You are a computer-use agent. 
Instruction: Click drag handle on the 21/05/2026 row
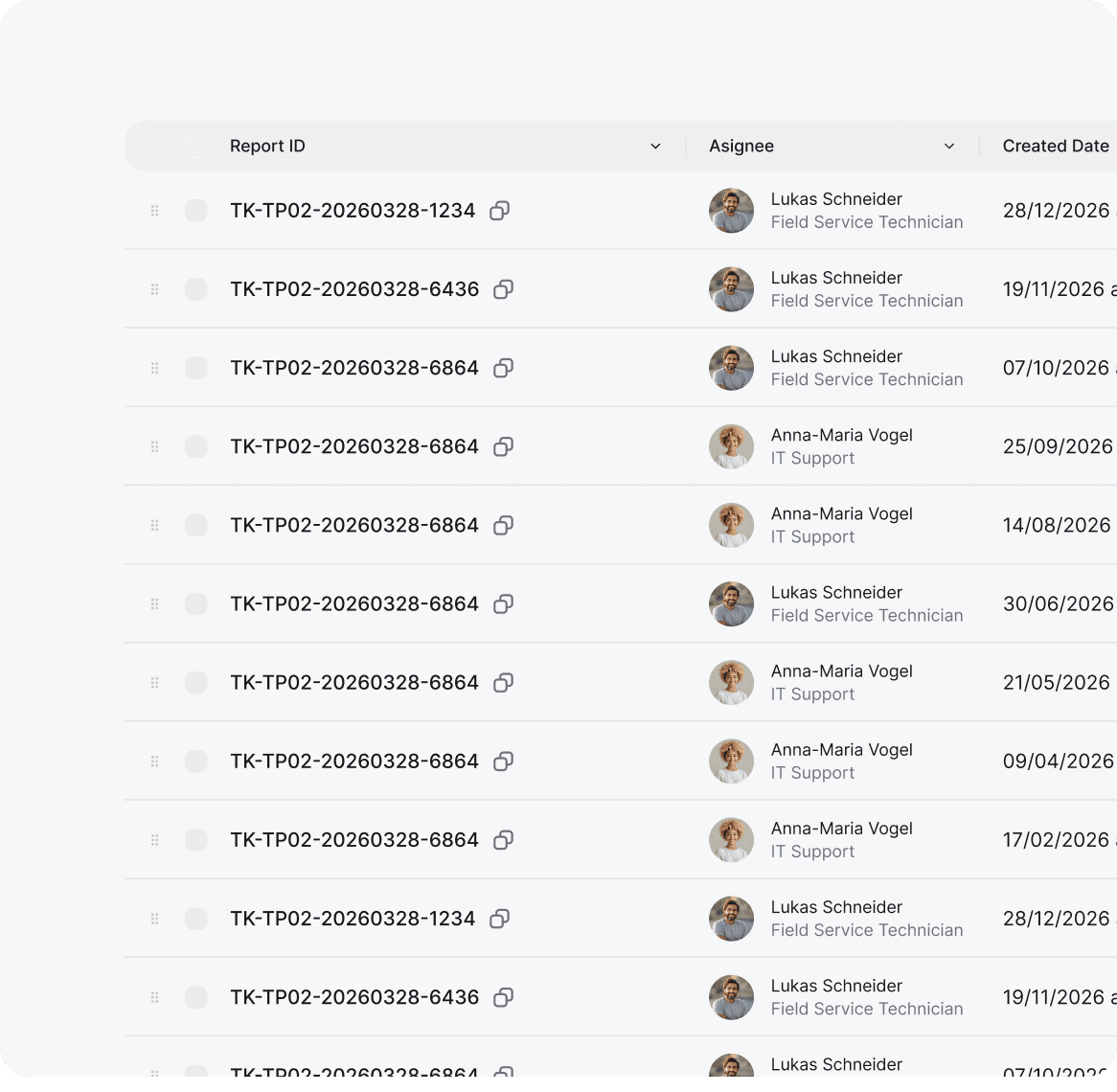tap(154, 682)
